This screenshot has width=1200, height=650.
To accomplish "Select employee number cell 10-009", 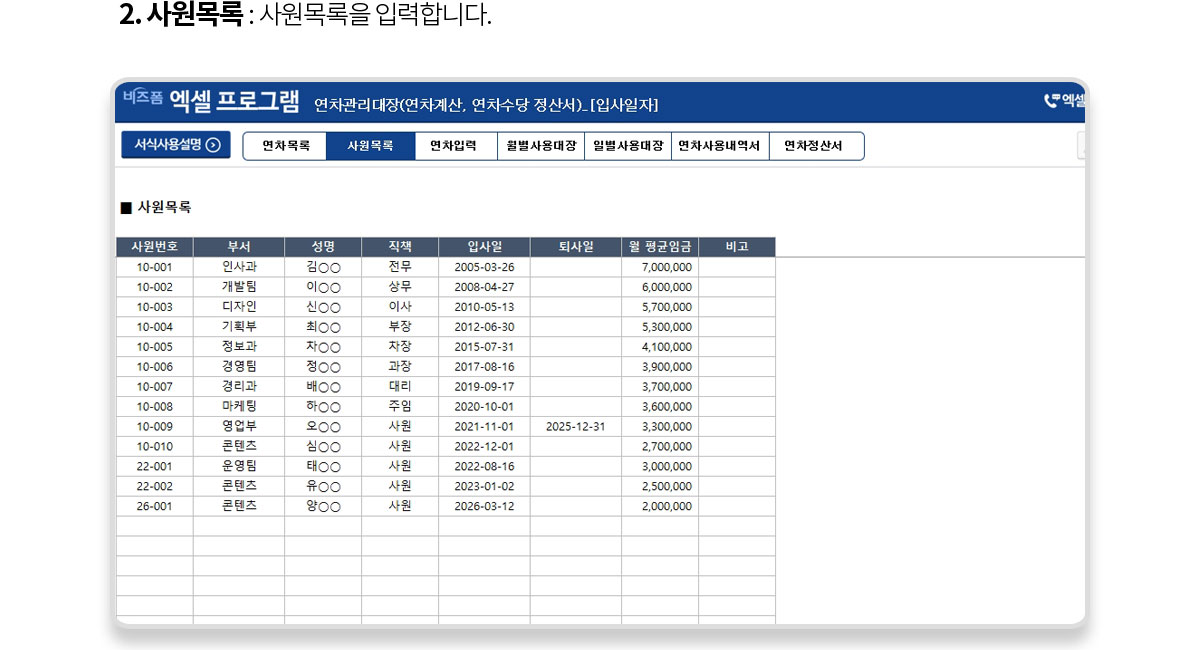I will coord(155,427).
